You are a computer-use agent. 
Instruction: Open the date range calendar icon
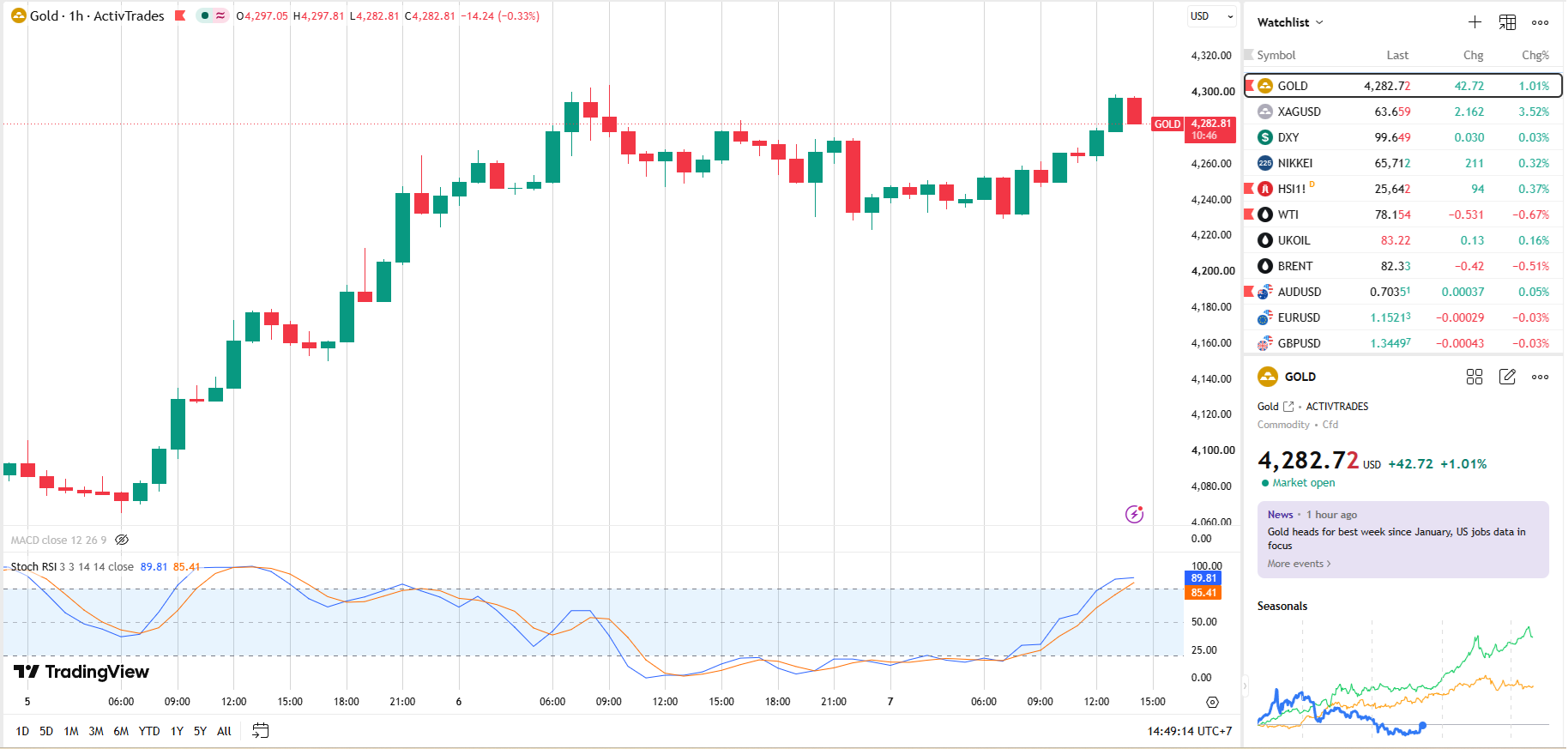point(261,731)
